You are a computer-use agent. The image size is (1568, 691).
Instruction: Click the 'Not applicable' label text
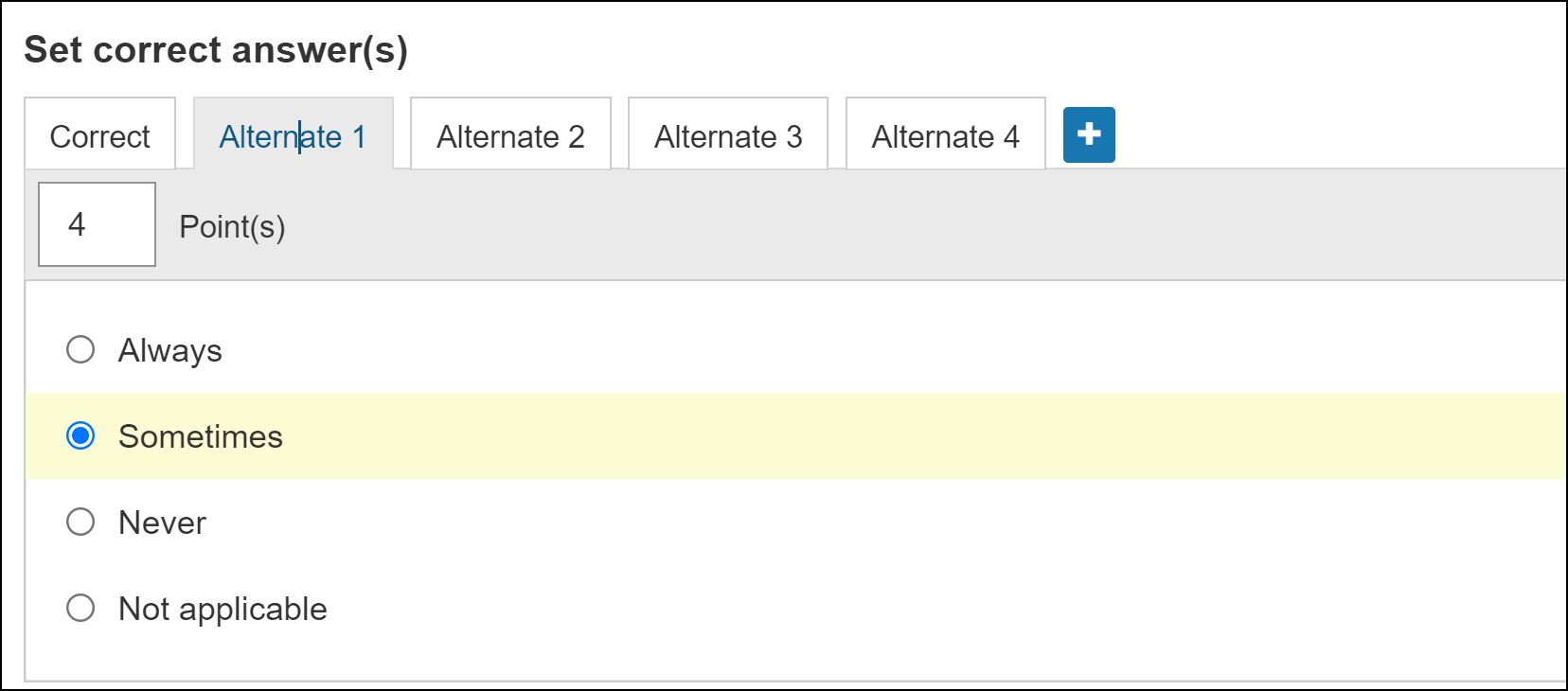pyautogui.click(x=223, y=609)
